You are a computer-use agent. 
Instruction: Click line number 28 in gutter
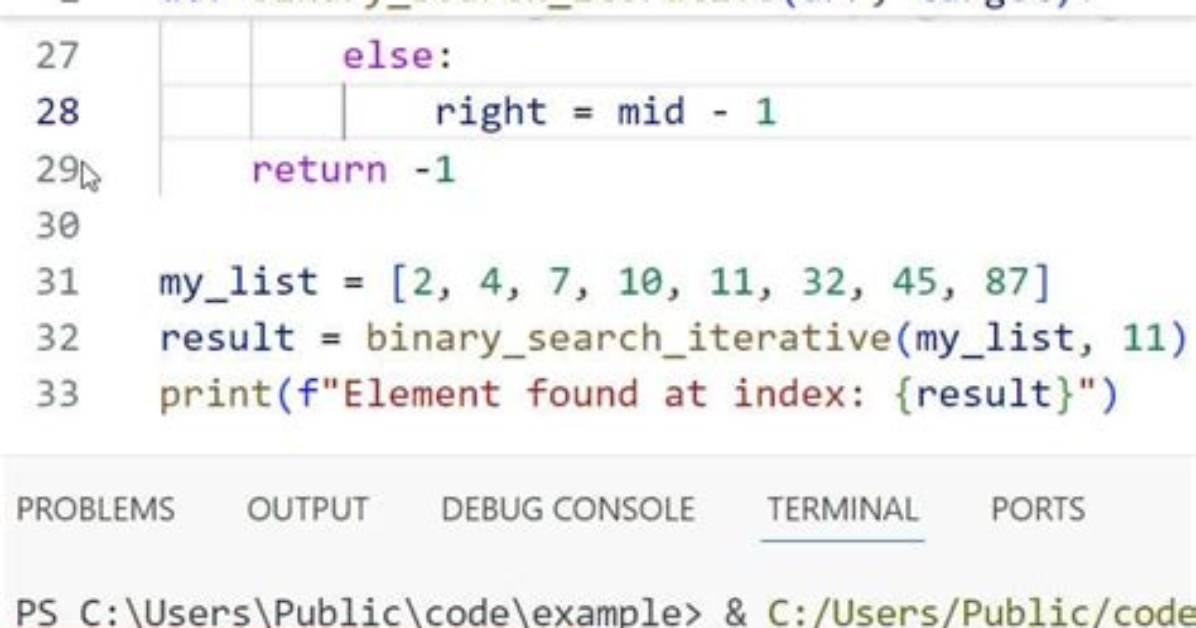coord(57,112)
